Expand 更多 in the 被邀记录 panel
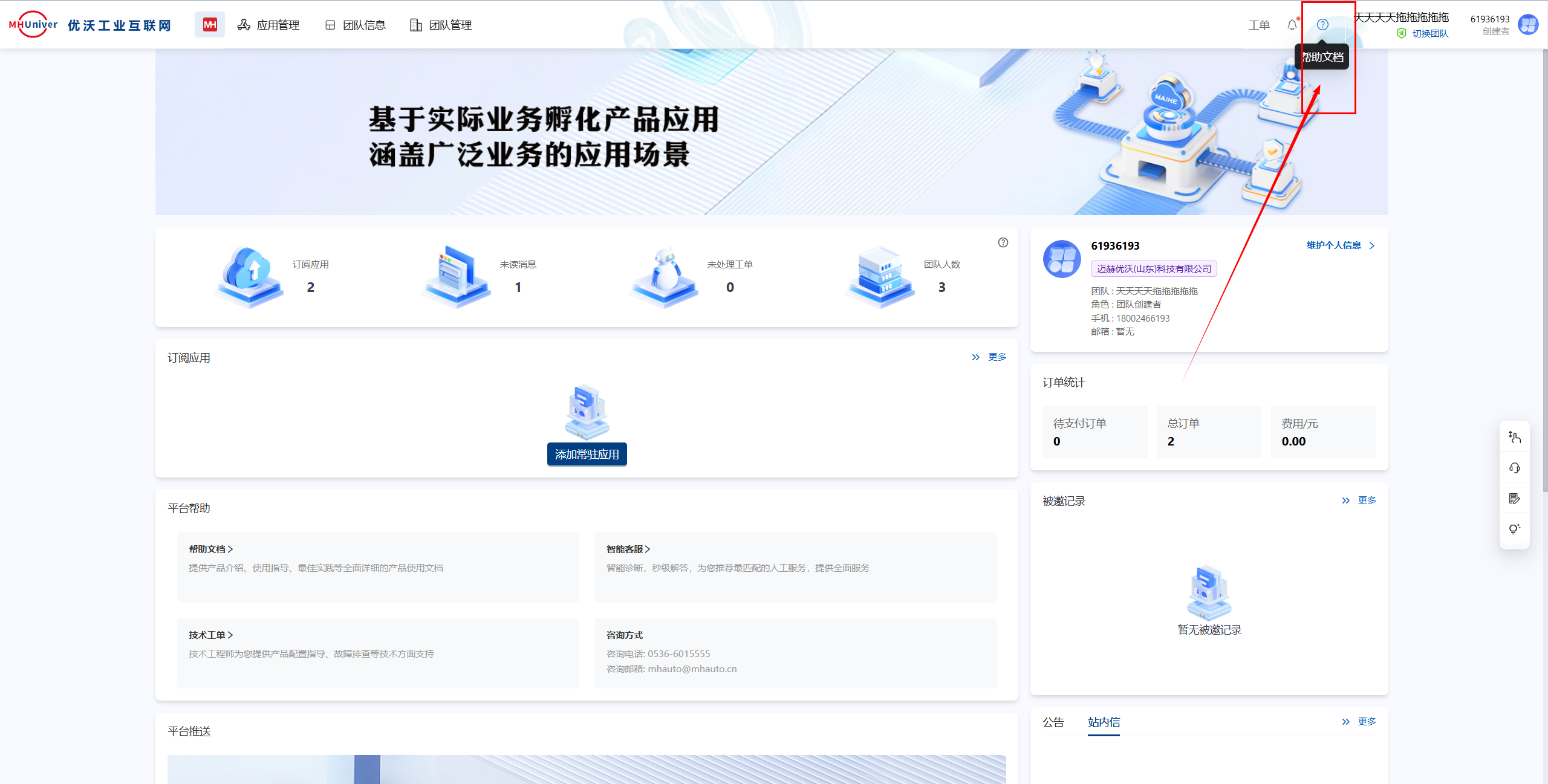Viewport: 1548px width, 784px height. [x=1366, y=501]
